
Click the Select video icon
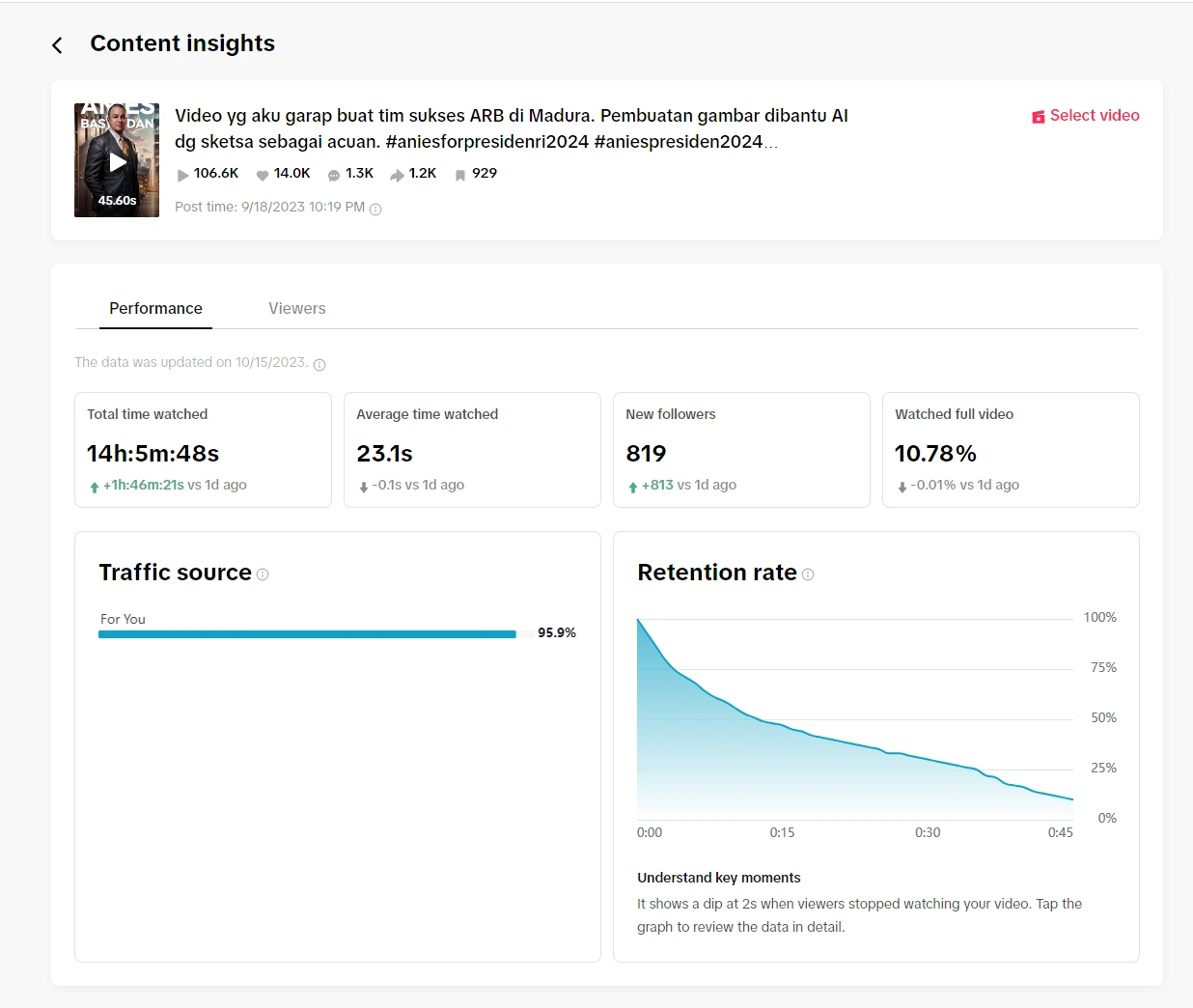point(1039,117)
